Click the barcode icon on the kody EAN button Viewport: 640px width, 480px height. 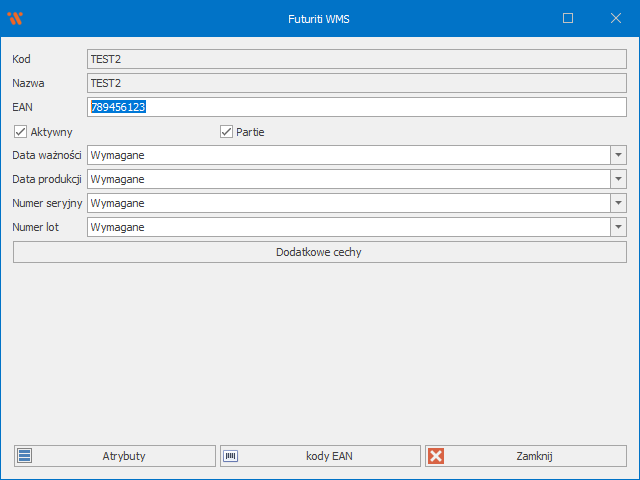point(231,456)
